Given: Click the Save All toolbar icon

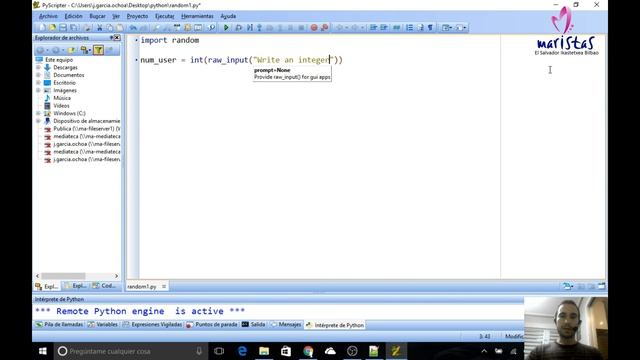Looking at the screenshot, I should click(x=74, y=28).
